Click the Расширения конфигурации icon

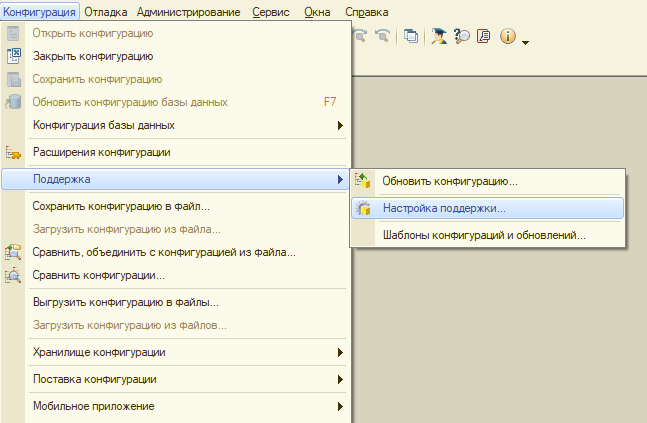coord(14,152)
